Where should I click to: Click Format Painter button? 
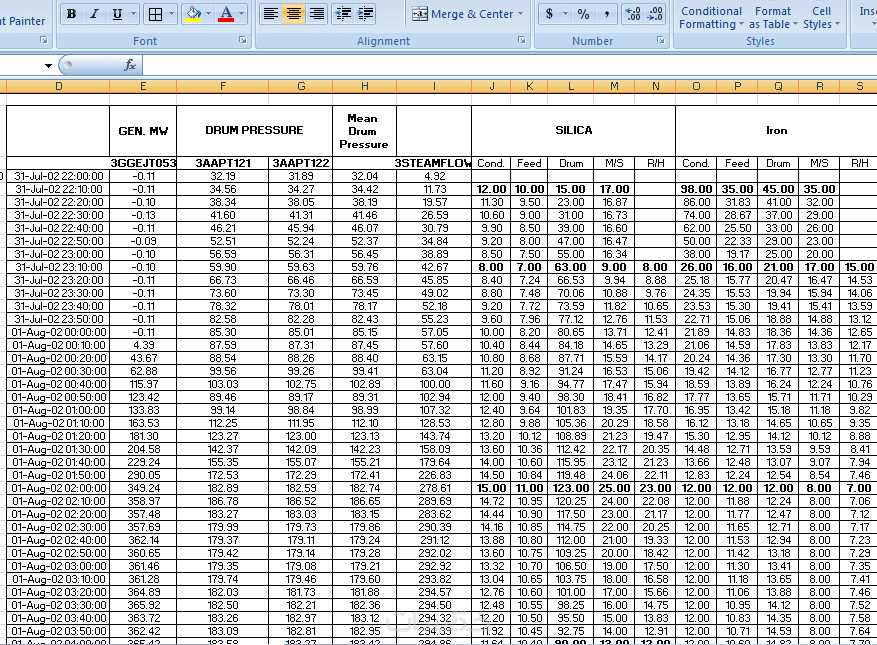point(22,21)
